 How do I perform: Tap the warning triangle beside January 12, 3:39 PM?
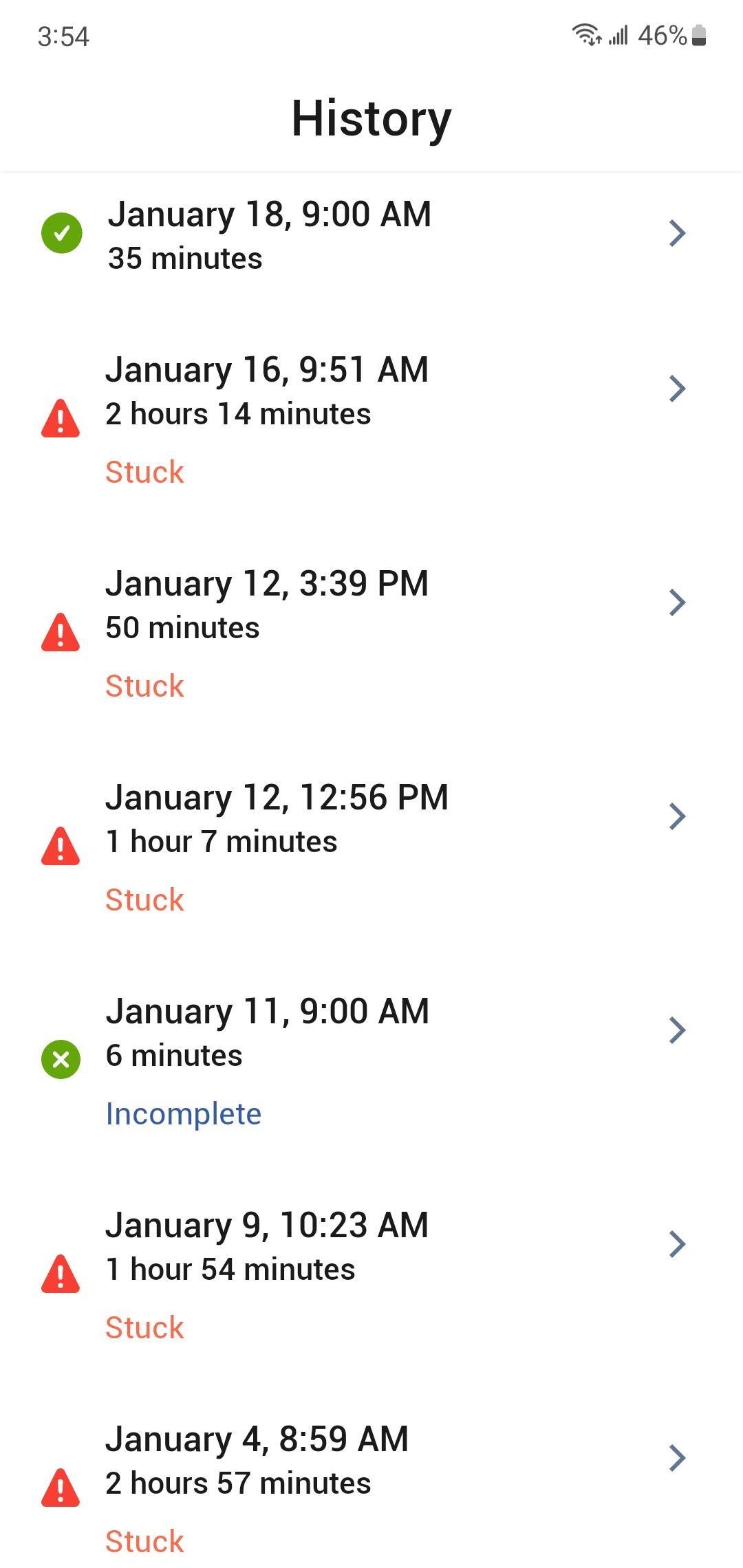(61, 633)
